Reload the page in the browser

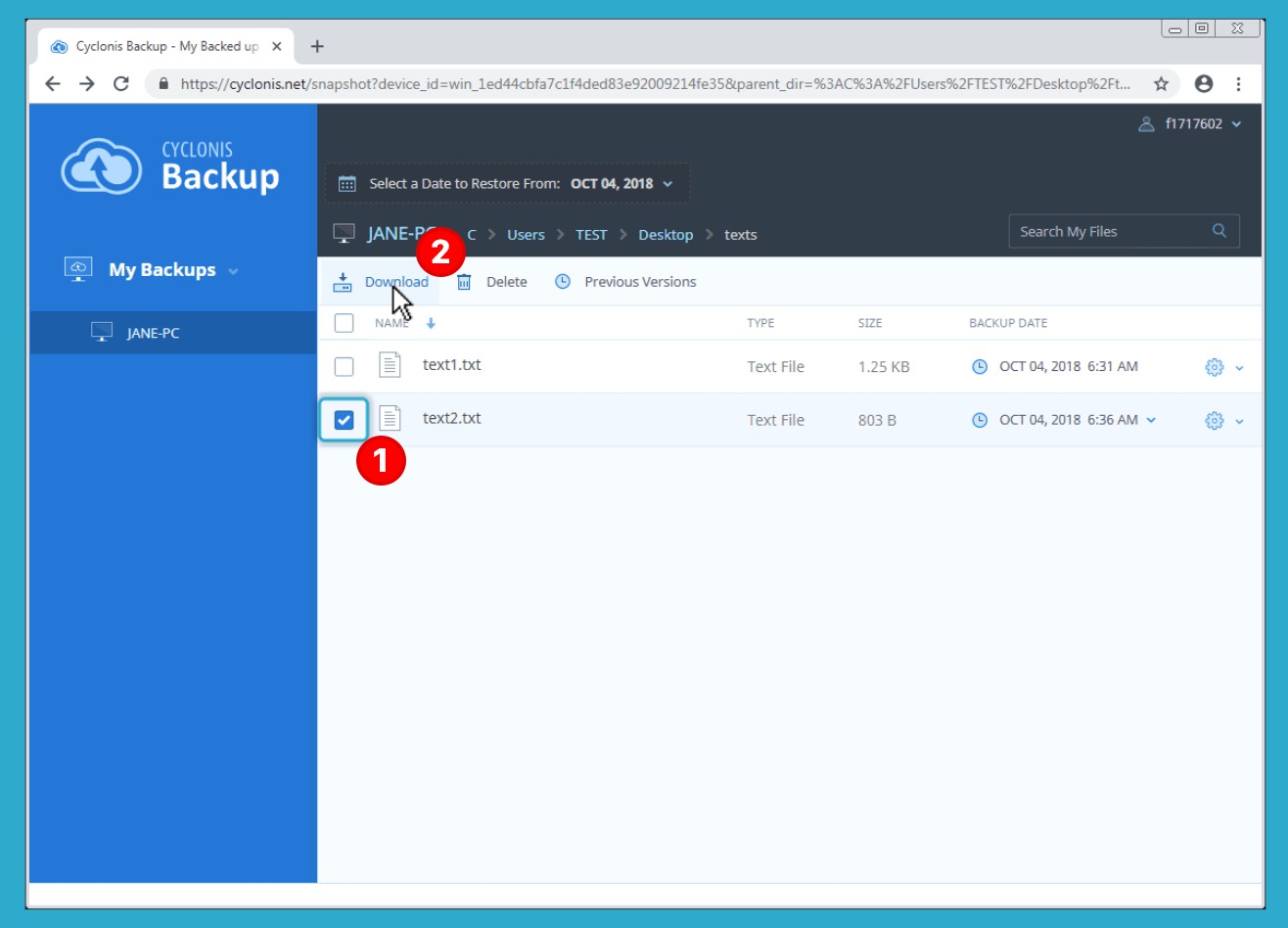pyautogui.click(x=121, y=84)
